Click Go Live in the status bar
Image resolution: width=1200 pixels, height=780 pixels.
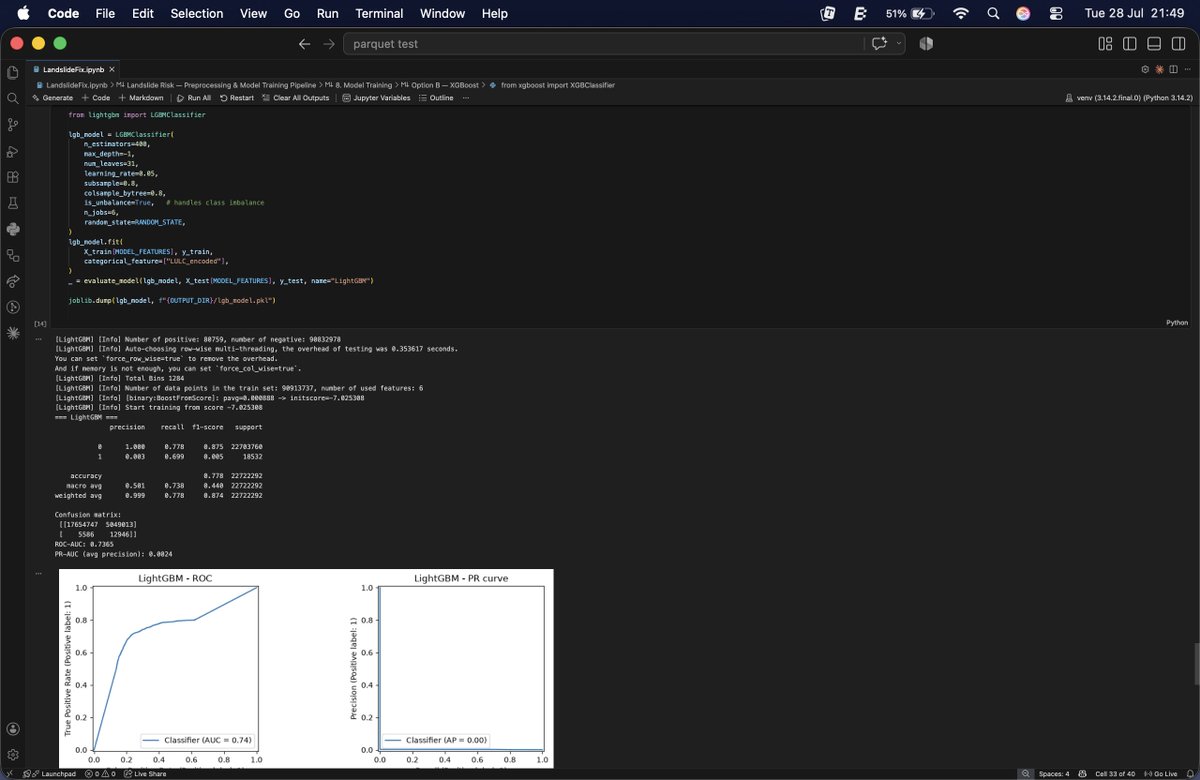tap(1160, 773)
